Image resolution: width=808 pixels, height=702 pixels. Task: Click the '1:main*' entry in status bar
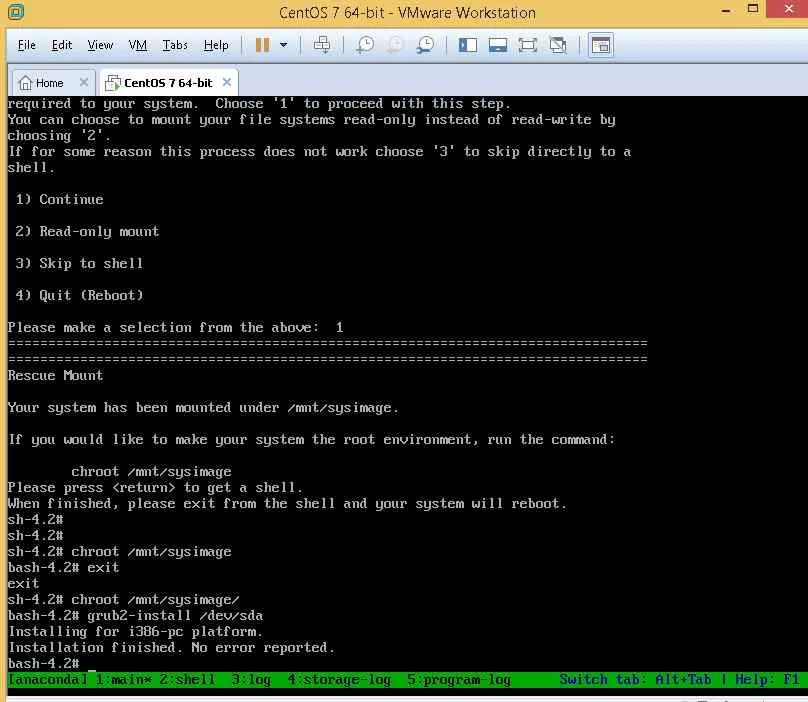coord(124,679)
